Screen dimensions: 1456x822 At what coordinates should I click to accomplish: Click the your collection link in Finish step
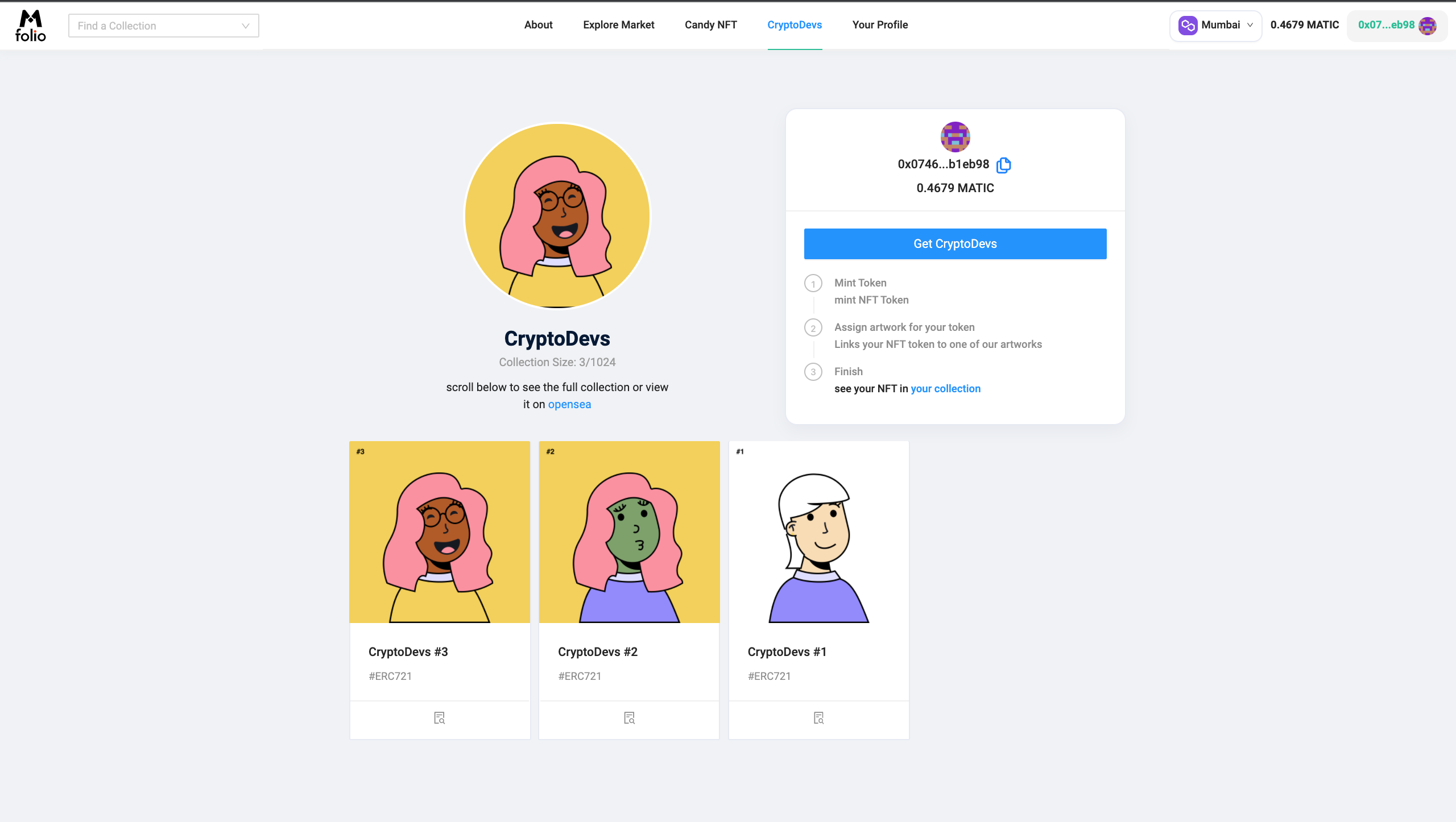[x=945, y=388]
